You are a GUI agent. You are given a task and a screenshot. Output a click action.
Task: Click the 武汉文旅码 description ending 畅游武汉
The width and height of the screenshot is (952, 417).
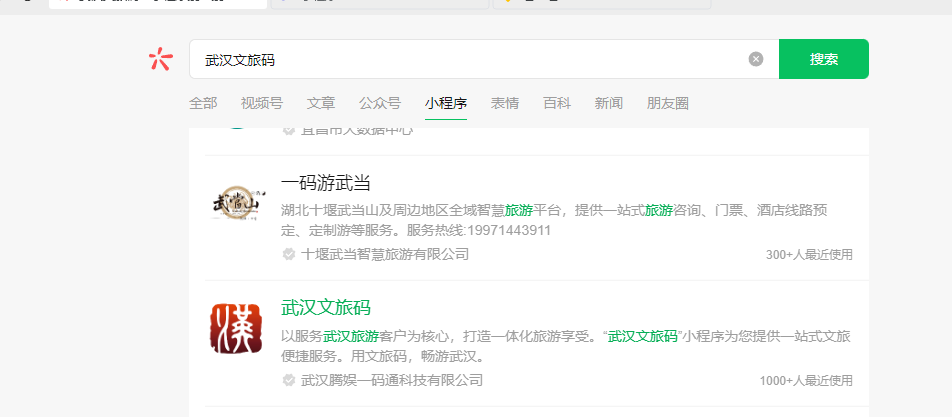[x=565, y=346]
